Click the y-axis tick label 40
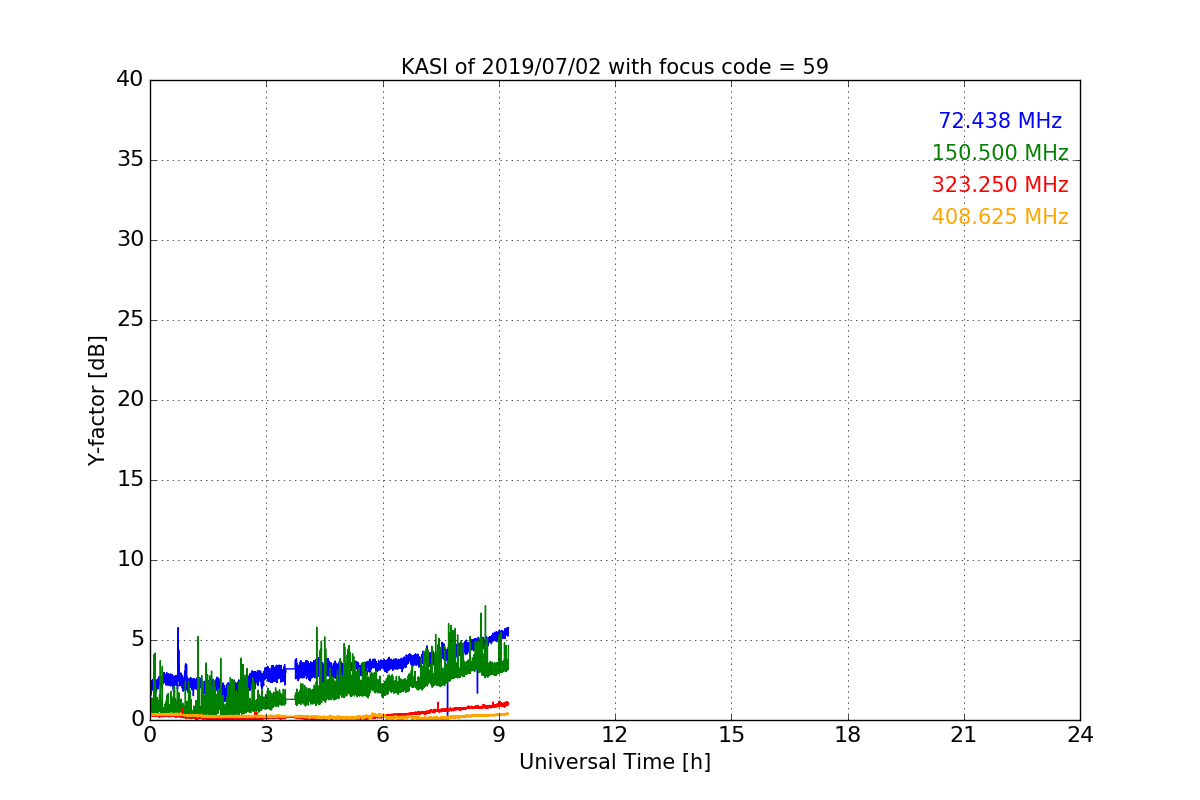Screen dimensions: 1200x800 tap(130, 80)
